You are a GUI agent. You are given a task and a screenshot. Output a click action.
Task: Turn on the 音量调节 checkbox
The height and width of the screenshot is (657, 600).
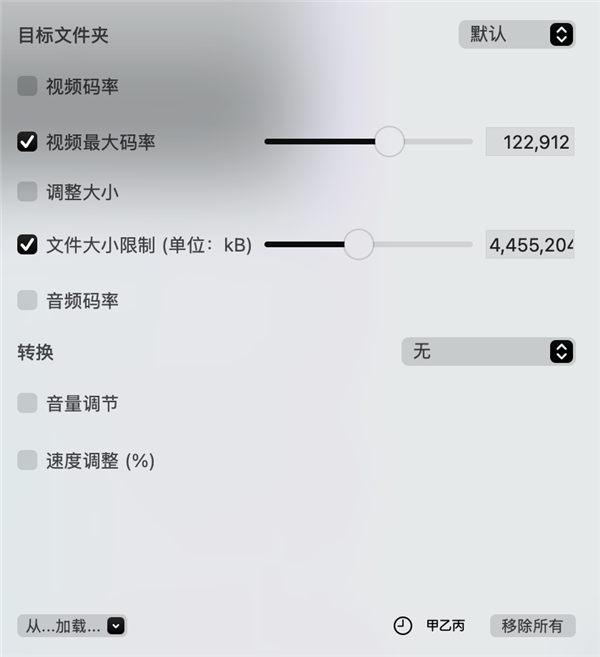(x=28, y=404)
